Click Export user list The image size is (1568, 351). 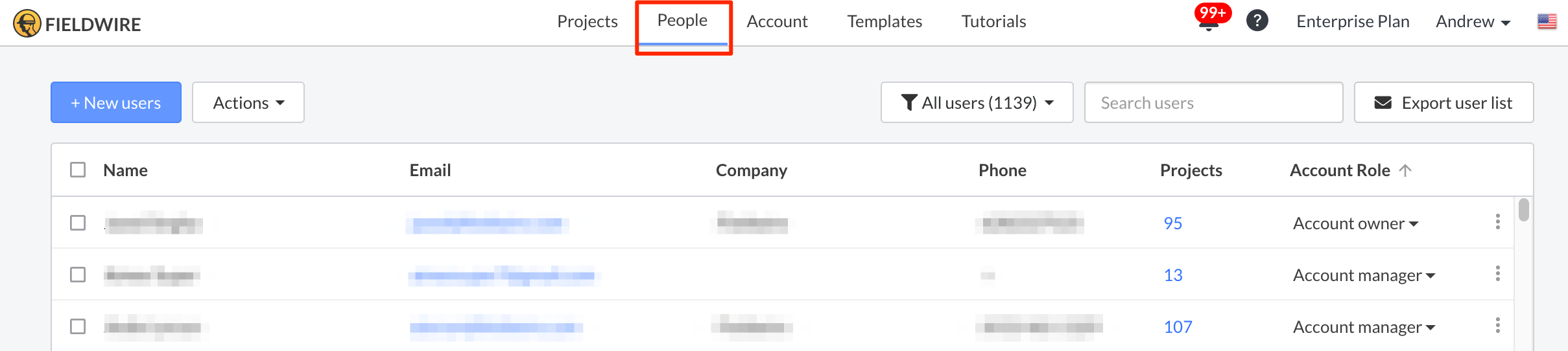coord(1443,102)
